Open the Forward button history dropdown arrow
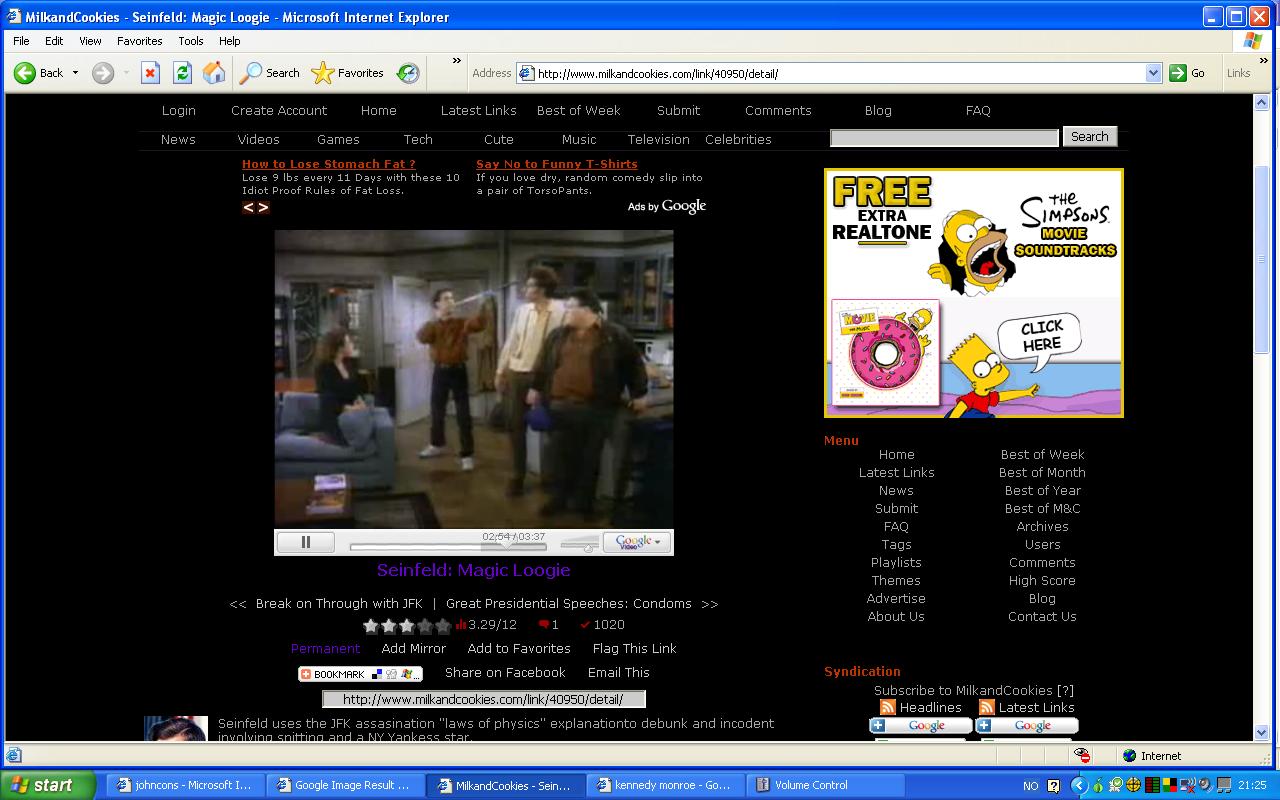Screen dimensions: 1280x800 tap(126, 72)
